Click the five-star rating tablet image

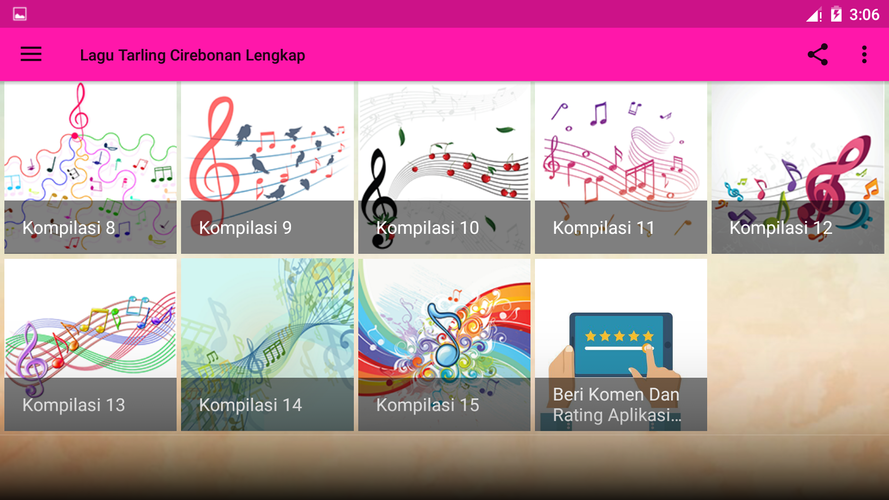[x=621, y=345]
